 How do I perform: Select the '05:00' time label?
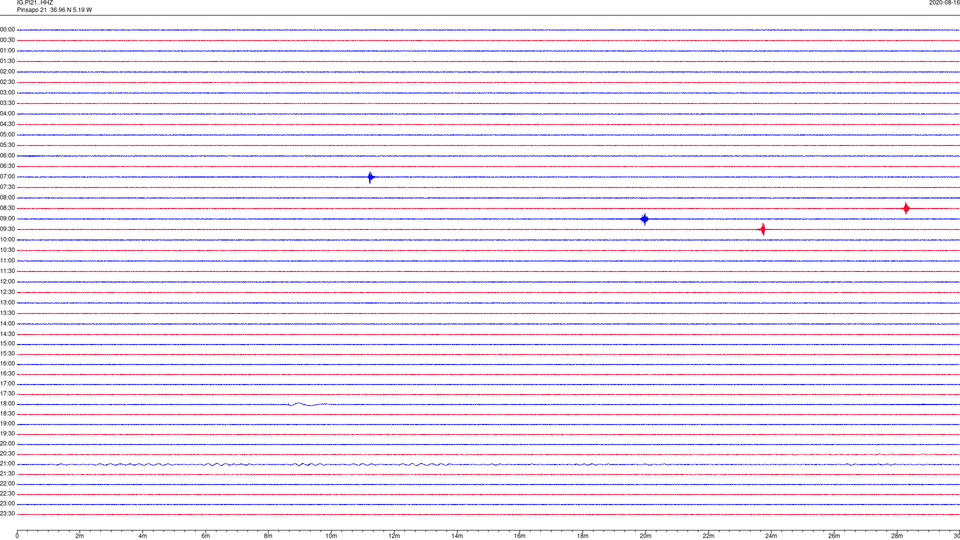click(7, 135)
